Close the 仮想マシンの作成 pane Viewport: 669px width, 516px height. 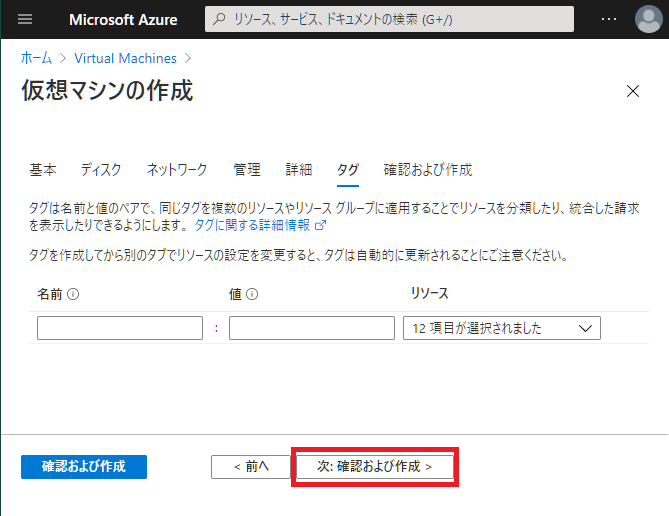632,91
